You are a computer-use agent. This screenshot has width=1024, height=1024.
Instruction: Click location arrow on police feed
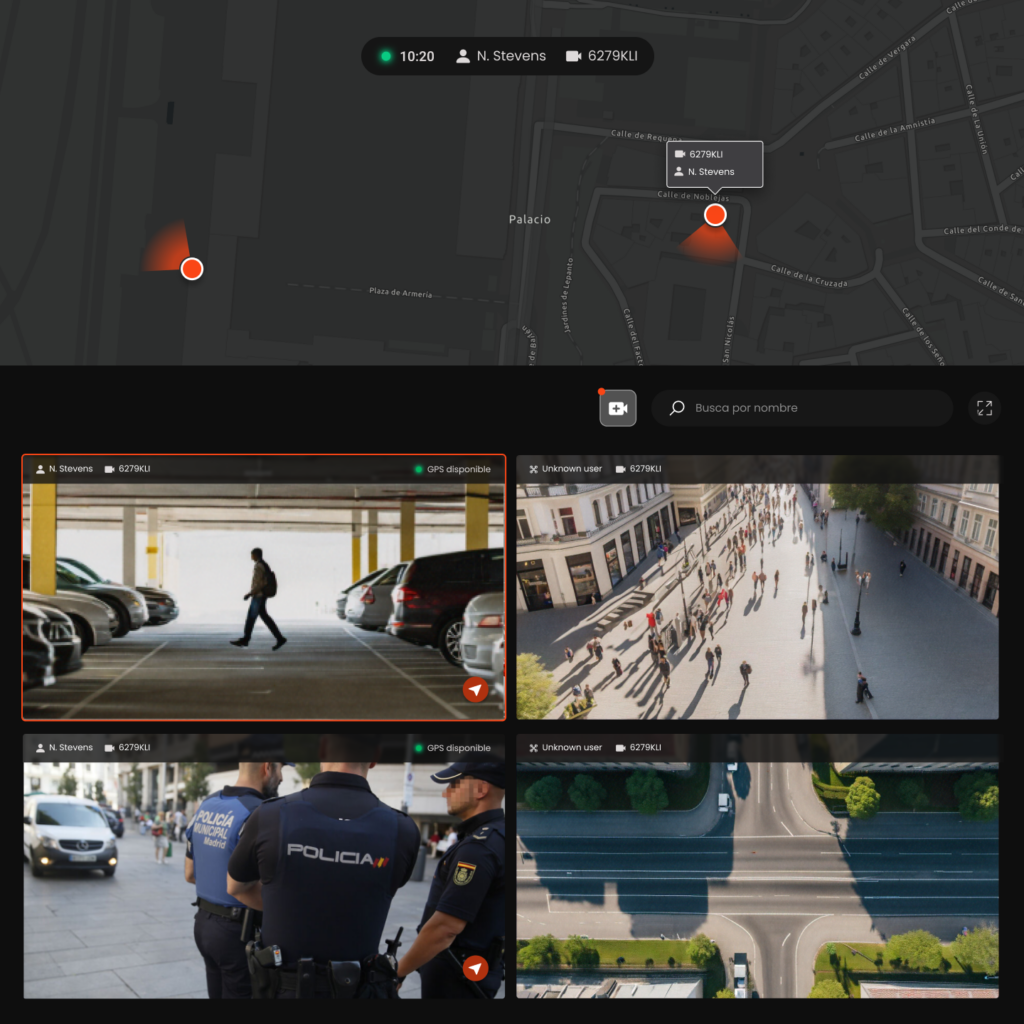tap(475, 968)
